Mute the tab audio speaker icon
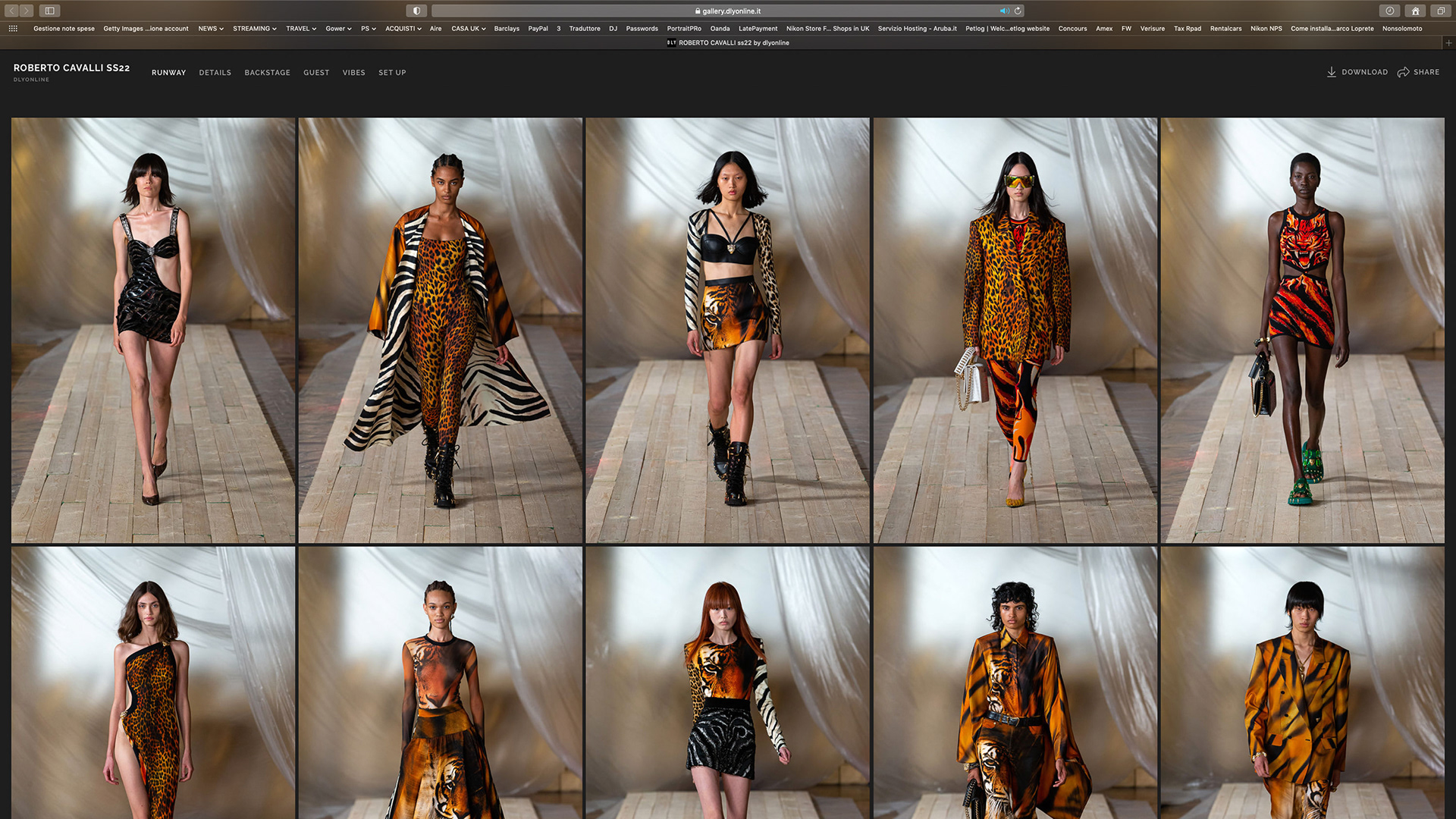Screen dimensions: 1456x819 1004,11
